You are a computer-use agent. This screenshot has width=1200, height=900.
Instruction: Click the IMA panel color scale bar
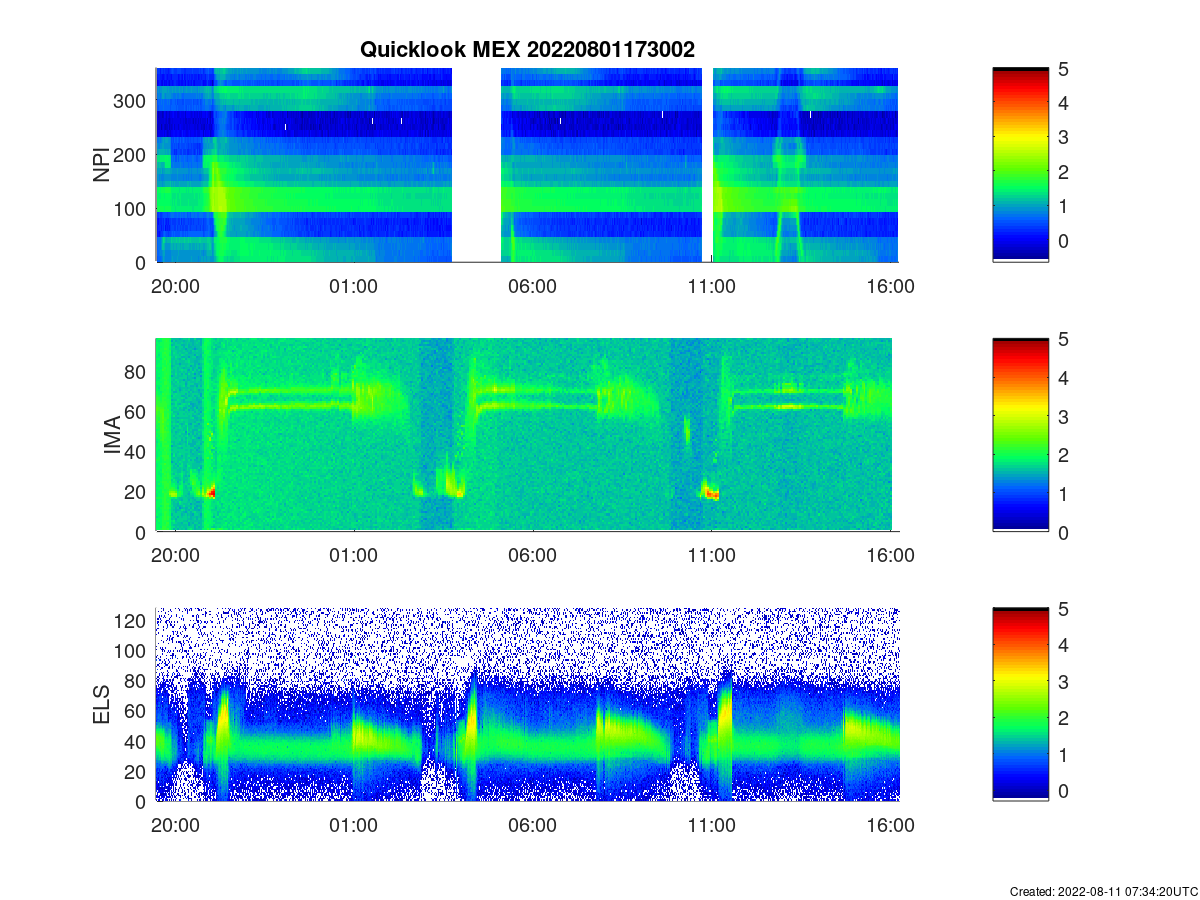(1020, 435)
